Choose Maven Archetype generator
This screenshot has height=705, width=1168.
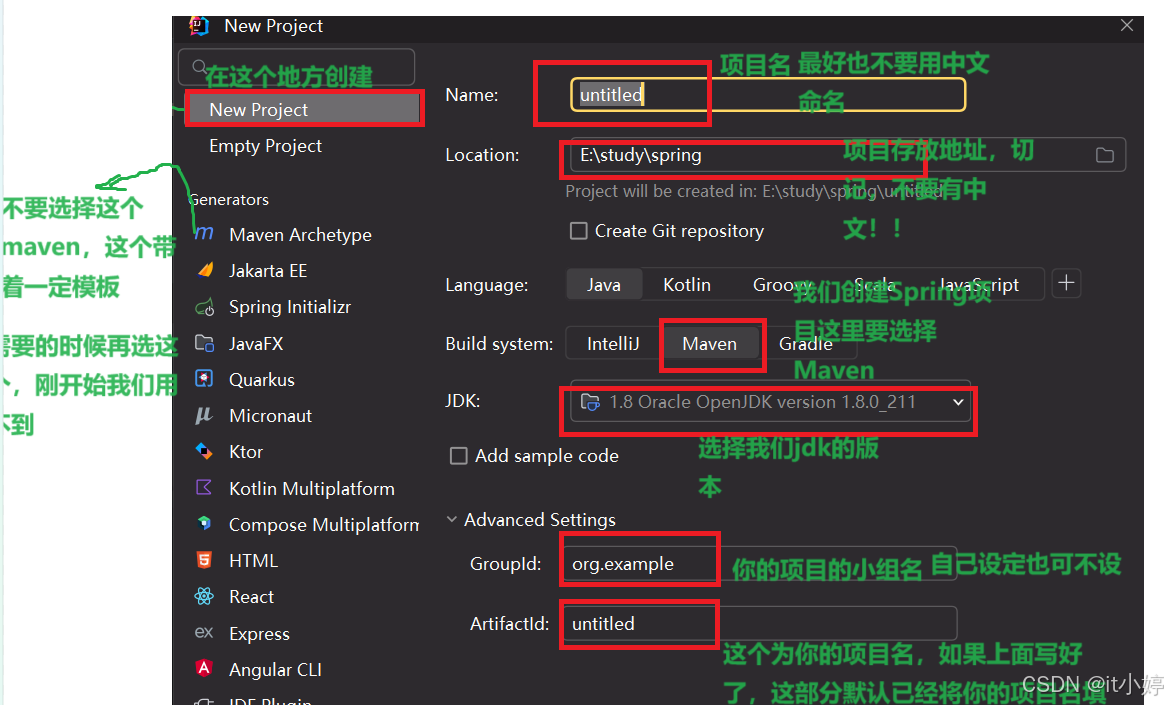pyautogui.click(x=300, y=235)
